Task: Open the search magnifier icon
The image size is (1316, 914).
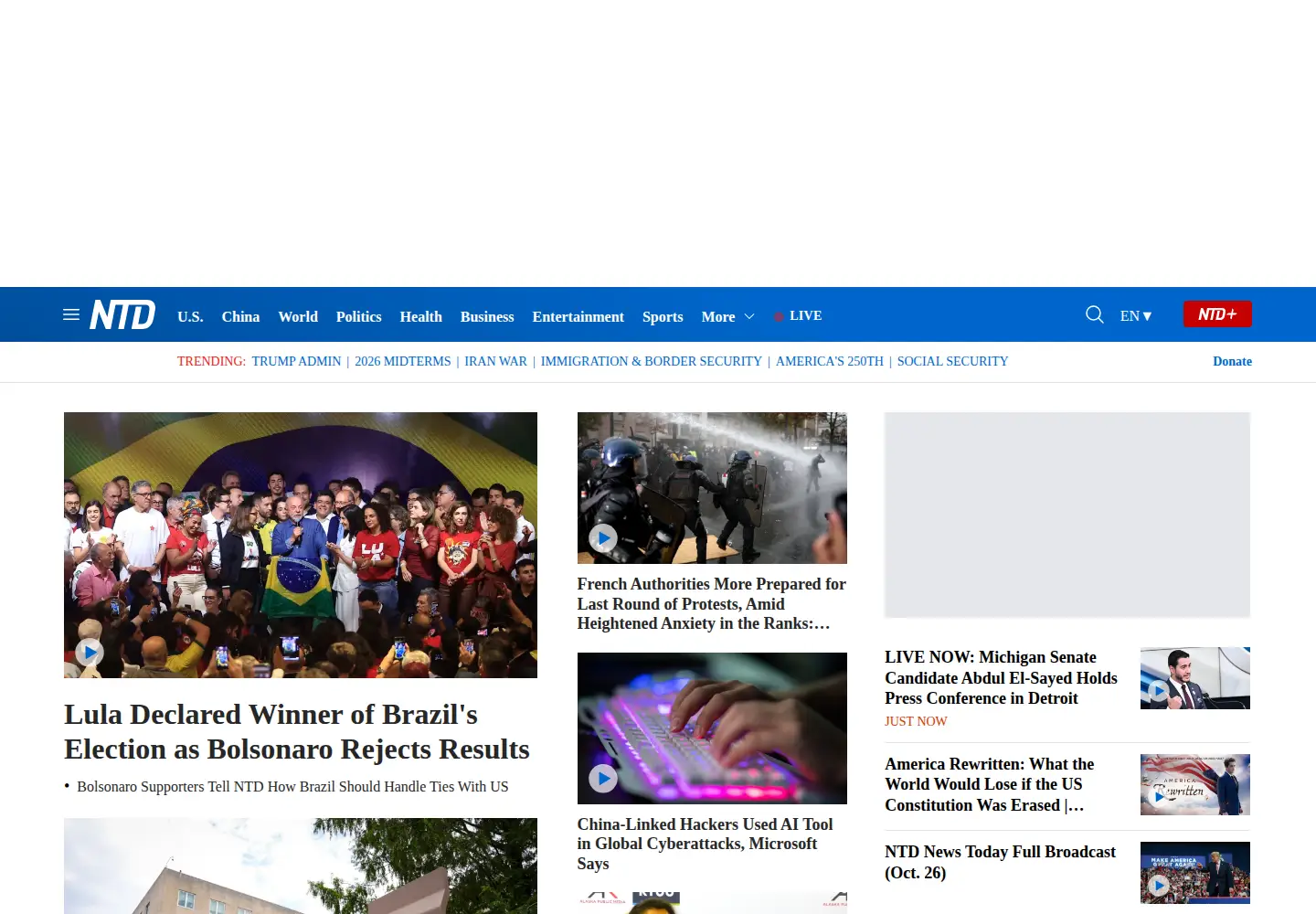Action: pyautogui.click(x=1094, y=315)
